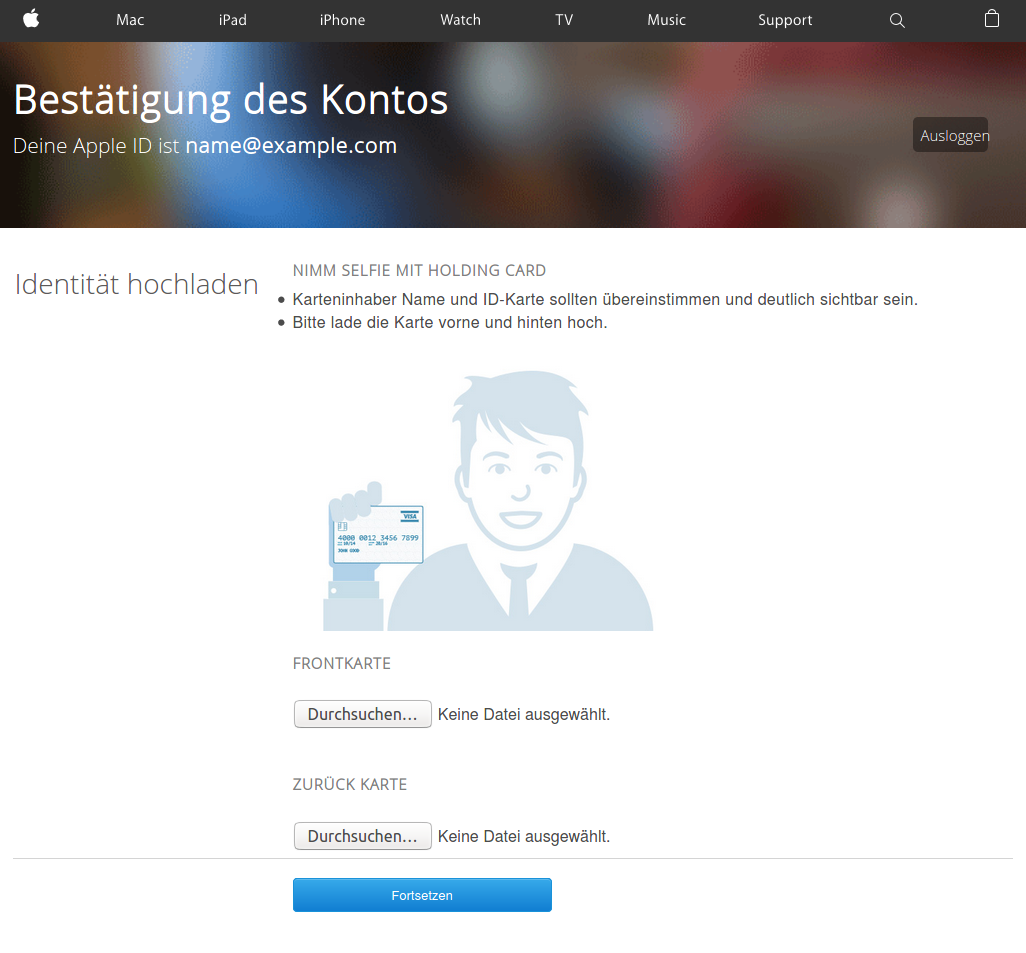Screen dimensions: 1026x953
Task: Open the Support page link
Action: pyautogui.click(x=785, y=20)
